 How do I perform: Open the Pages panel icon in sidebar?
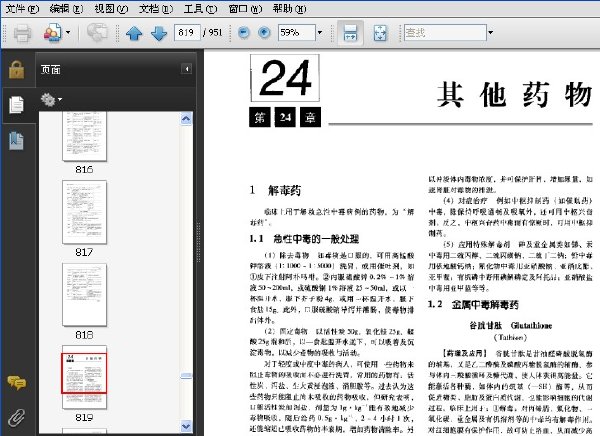(16, 105)
